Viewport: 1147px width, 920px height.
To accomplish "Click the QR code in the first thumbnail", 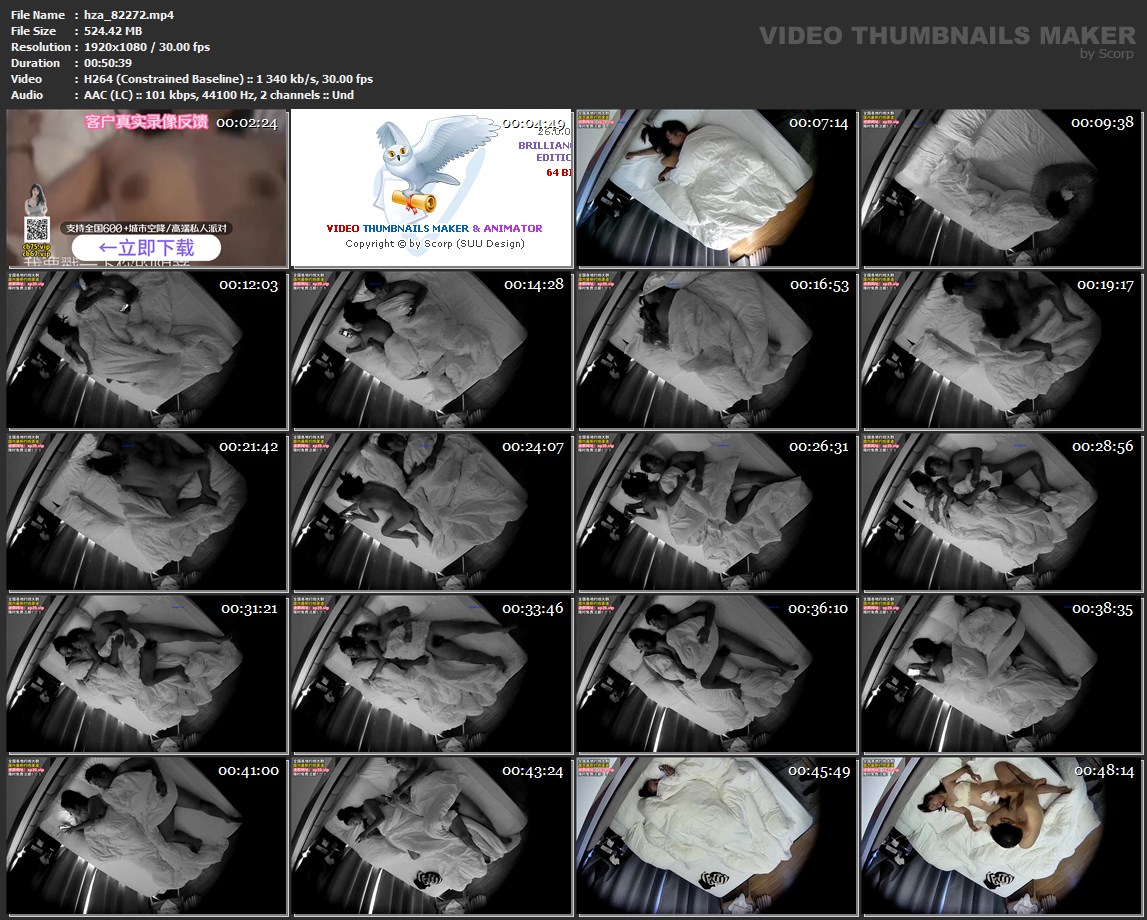I will (x=37, y=230).
